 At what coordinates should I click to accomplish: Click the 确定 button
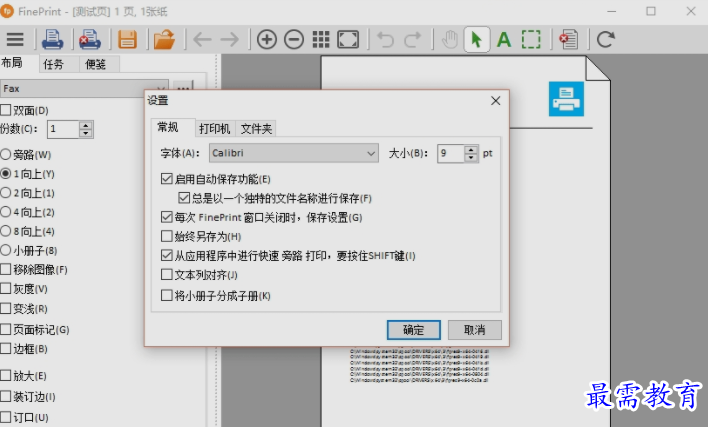pos(414,330)
